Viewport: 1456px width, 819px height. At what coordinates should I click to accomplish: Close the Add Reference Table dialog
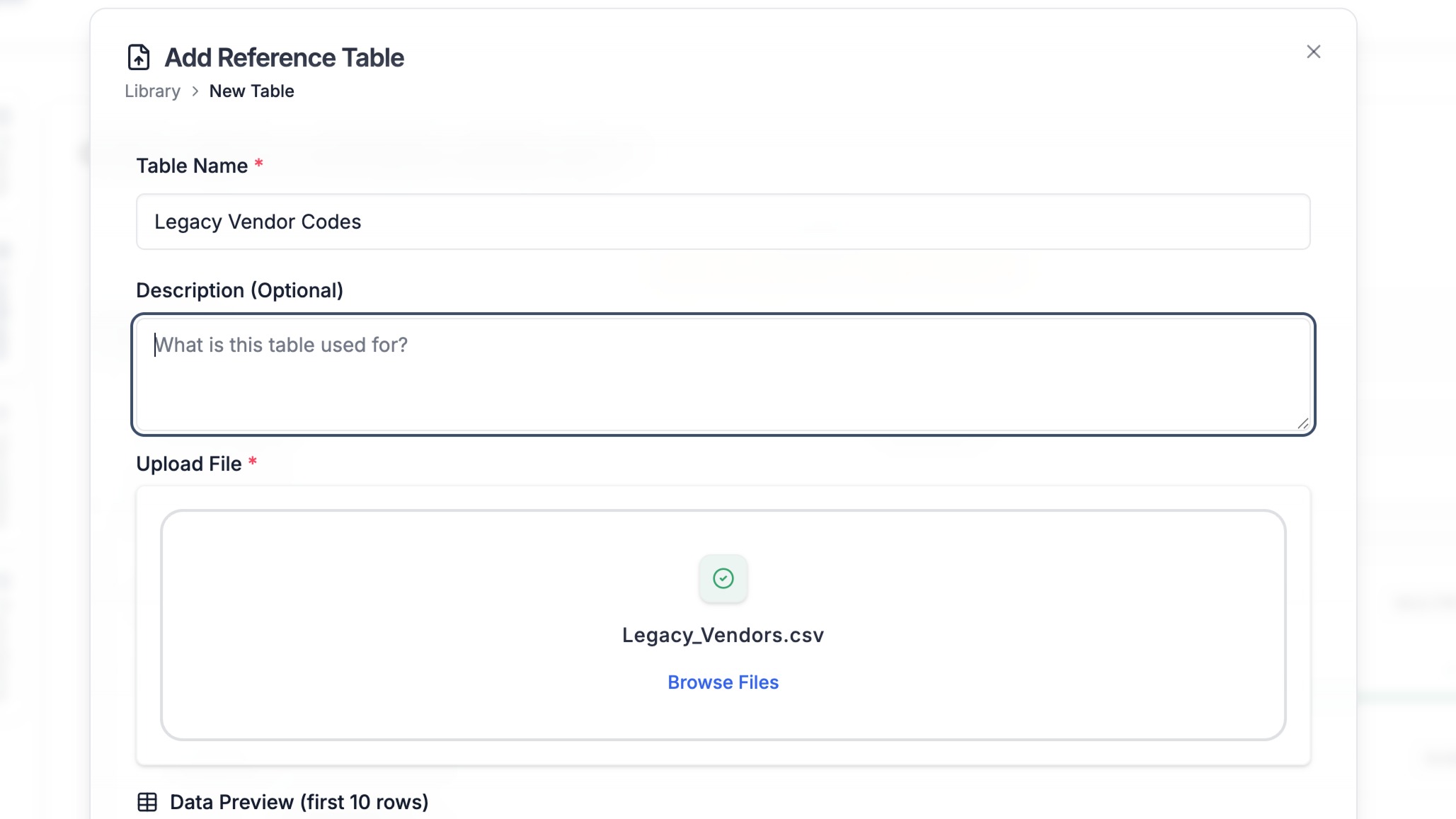[1313, 51]
